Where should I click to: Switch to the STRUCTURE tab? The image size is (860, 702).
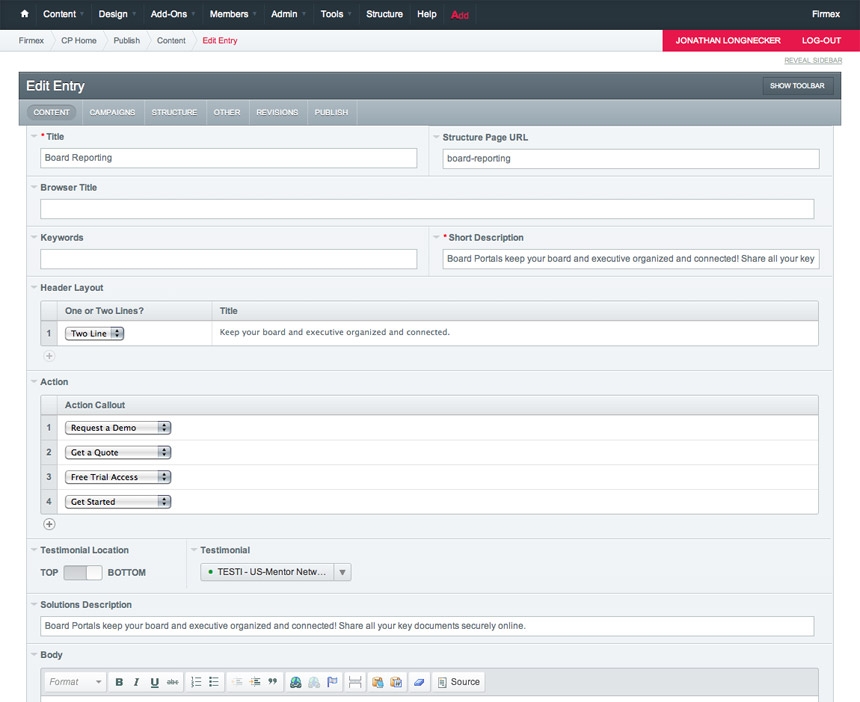(174, 112)
